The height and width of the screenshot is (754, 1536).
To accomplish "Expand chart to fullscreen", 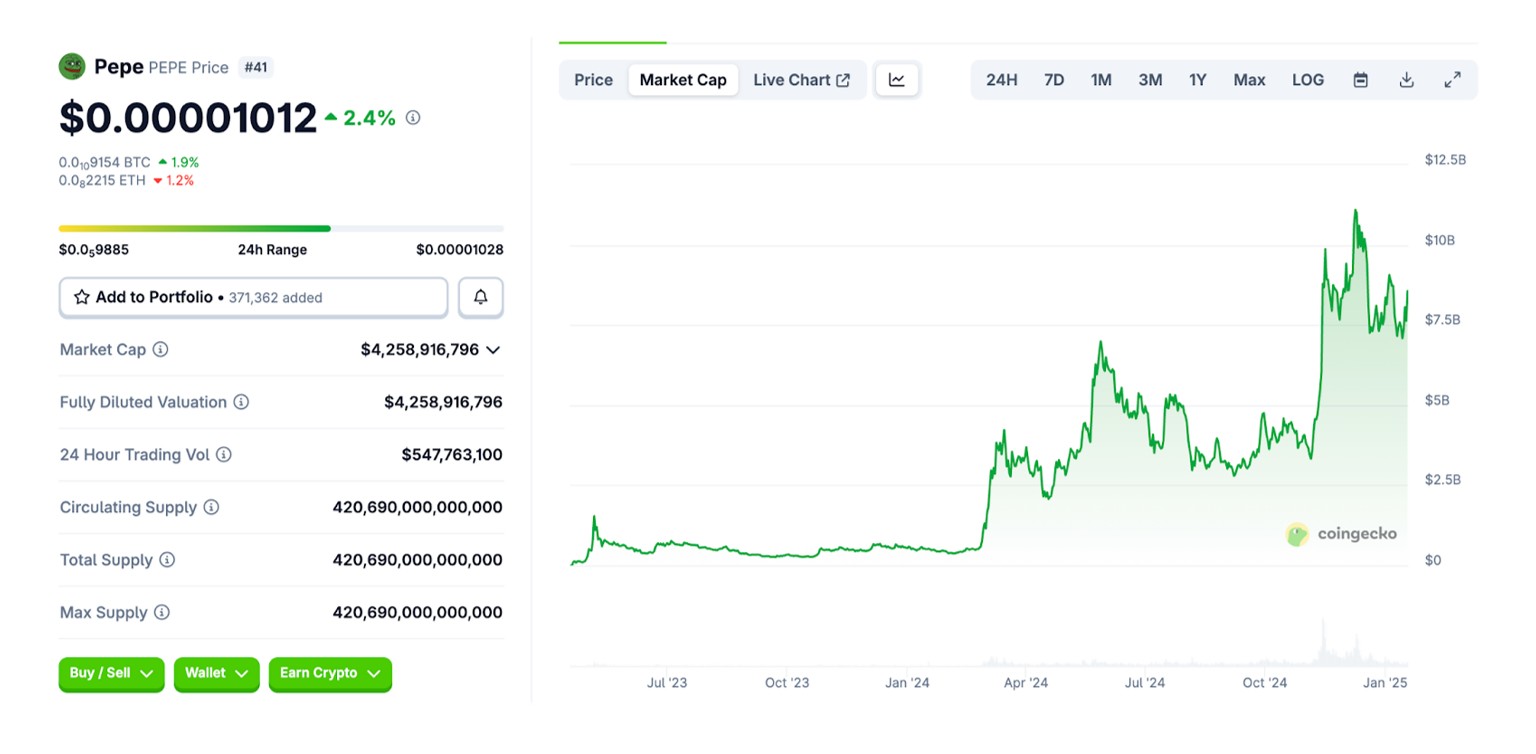I will [x=1453, y=80].
